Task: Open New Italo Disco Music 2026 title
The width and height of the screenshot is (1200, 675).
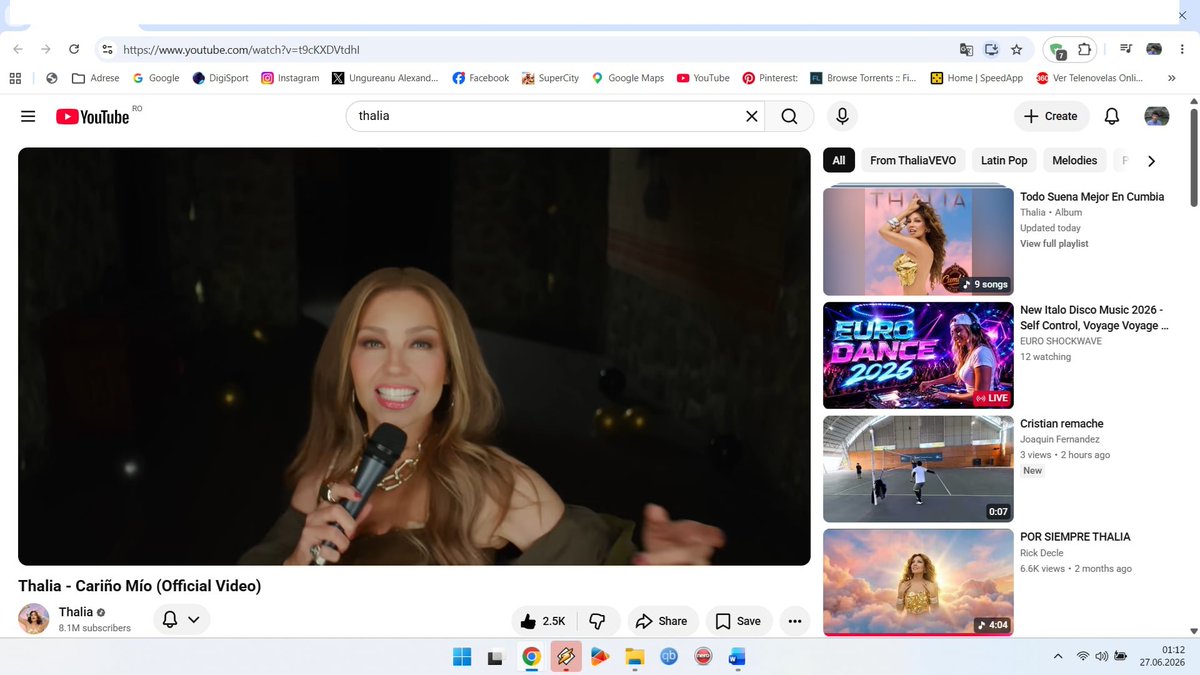Action: coord(1094,318)
